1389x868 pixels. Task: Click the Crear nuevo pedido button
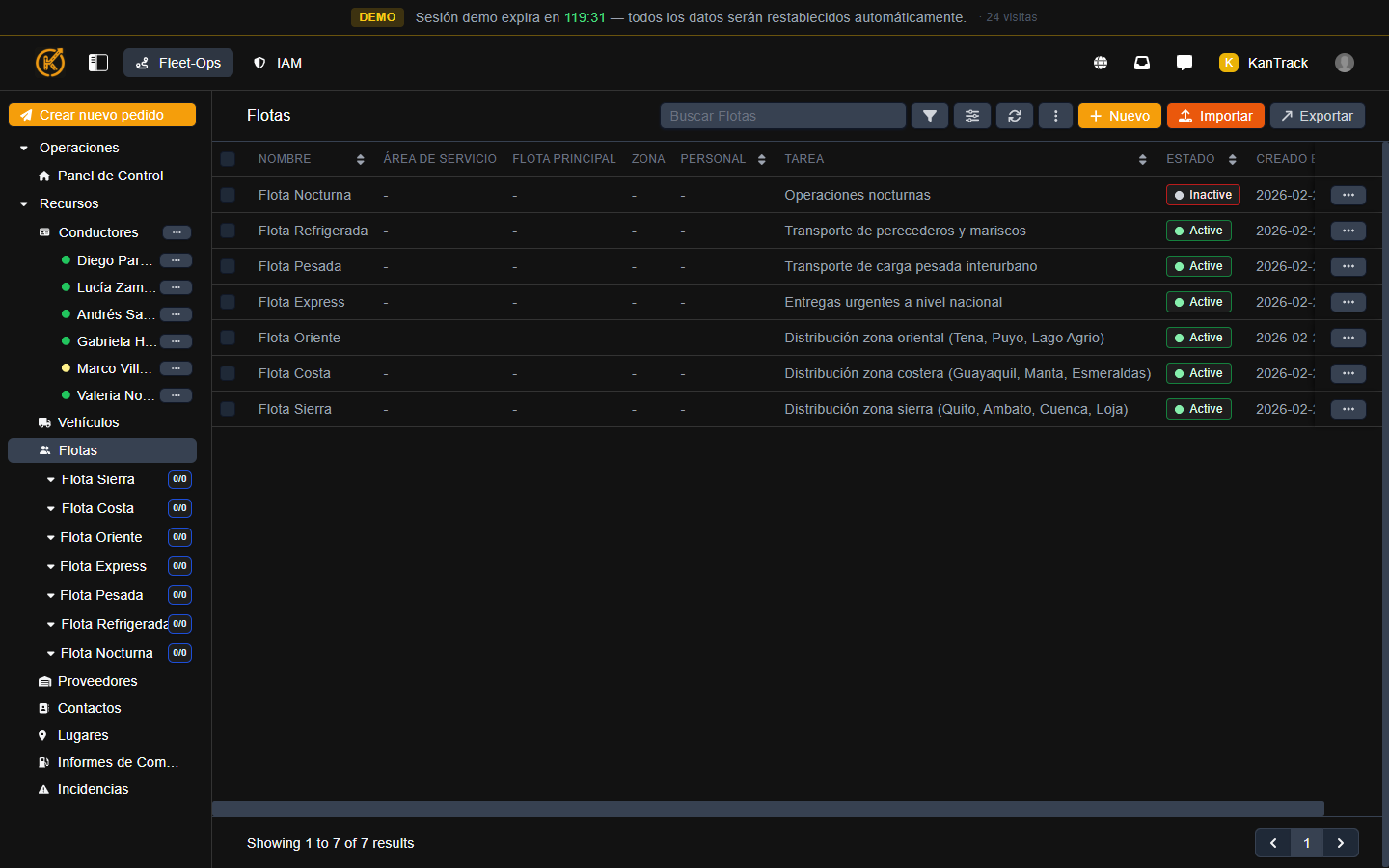[102, 115]
